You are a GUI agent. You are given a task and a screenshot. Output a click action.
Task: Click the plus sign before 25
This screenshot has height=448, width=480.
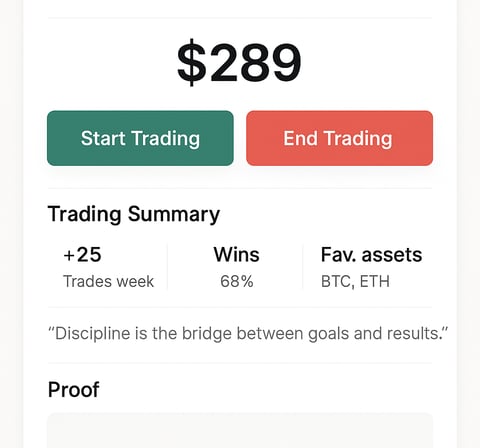69,256
